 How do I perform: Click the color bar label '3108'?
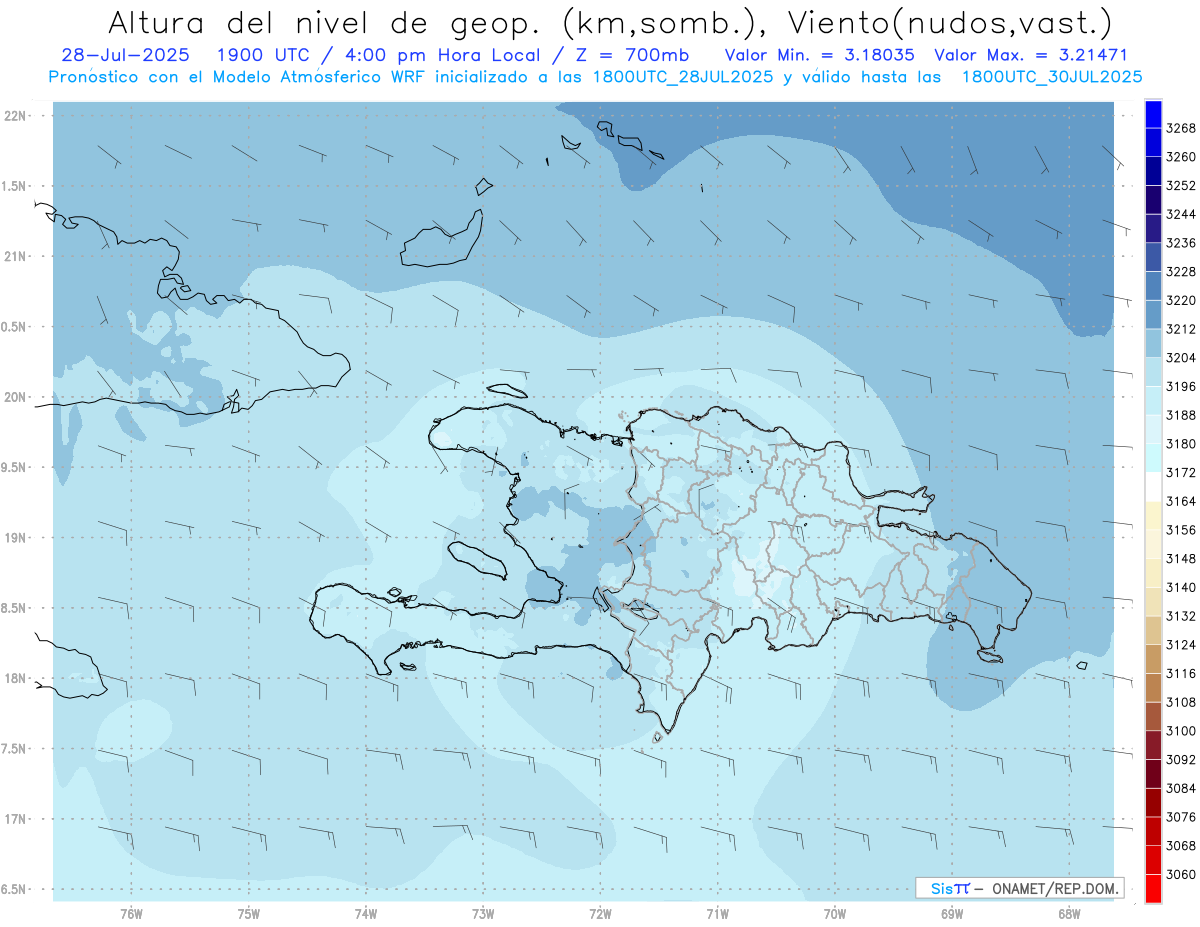(x=1180, y=702)
